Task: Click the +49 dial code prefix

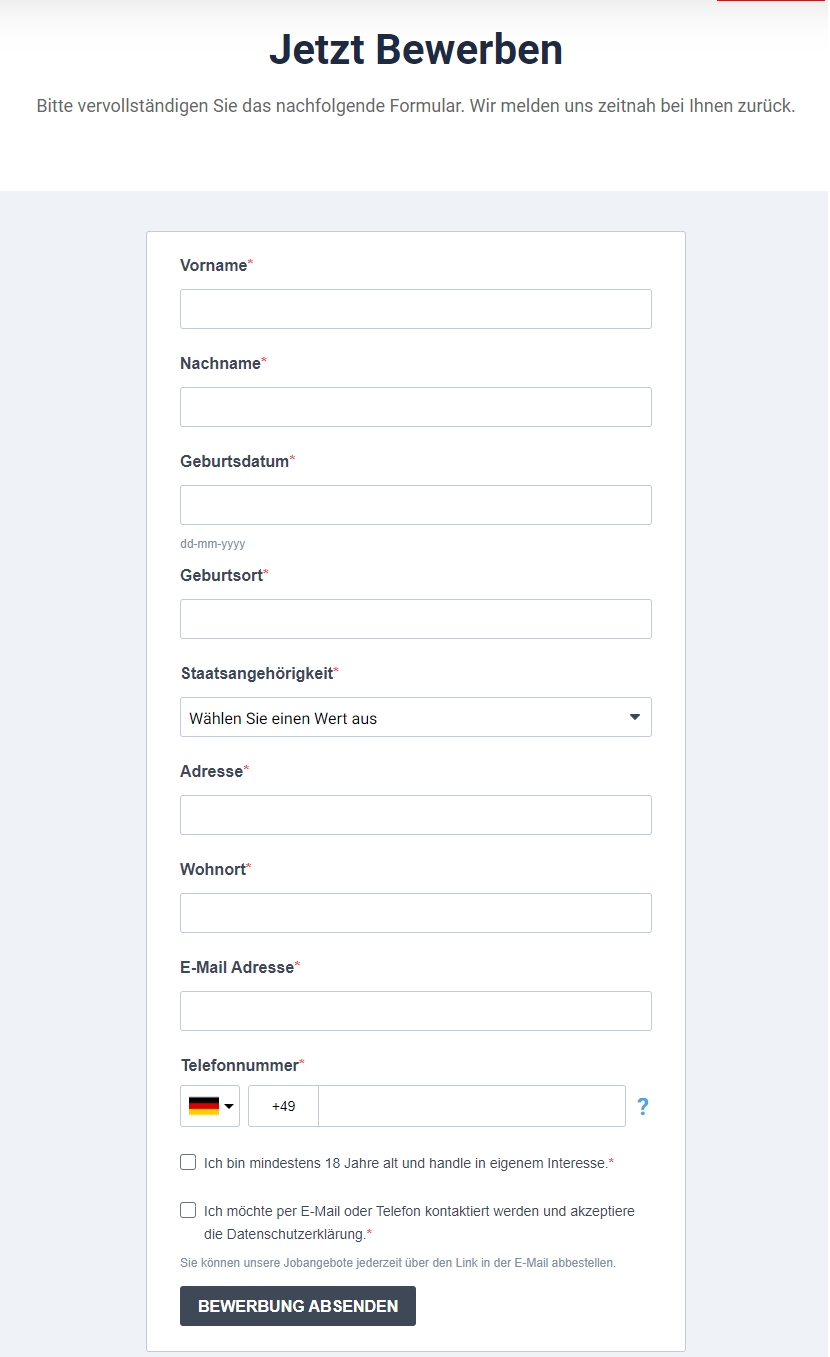Action: click(x=284, y=1106)
